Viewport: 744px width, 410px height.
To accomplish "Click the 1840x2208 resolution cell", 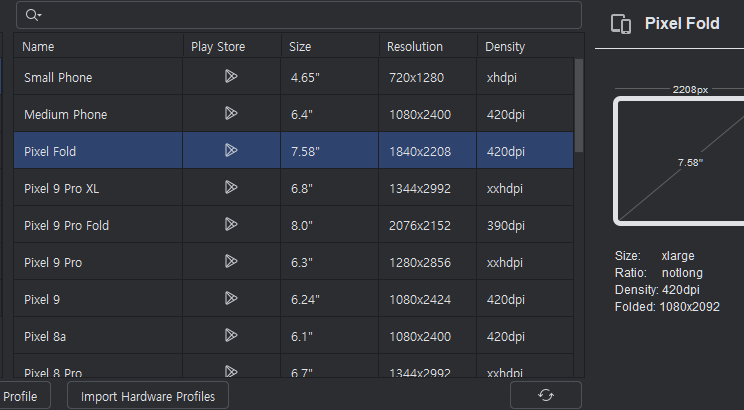I will (x=428, y=151).
